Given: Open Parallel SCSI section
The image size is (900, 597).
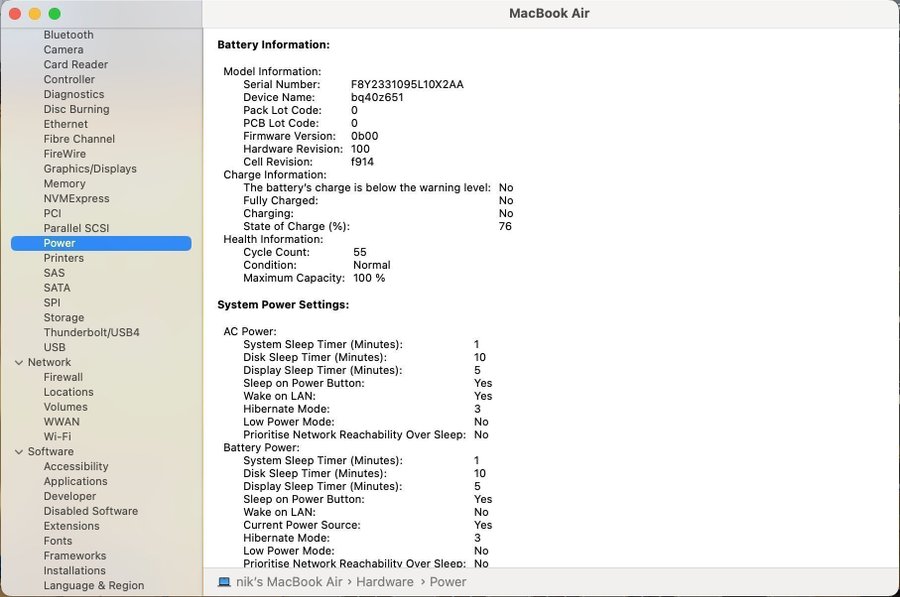Looking at the screenshot, I should pos(76,228).
